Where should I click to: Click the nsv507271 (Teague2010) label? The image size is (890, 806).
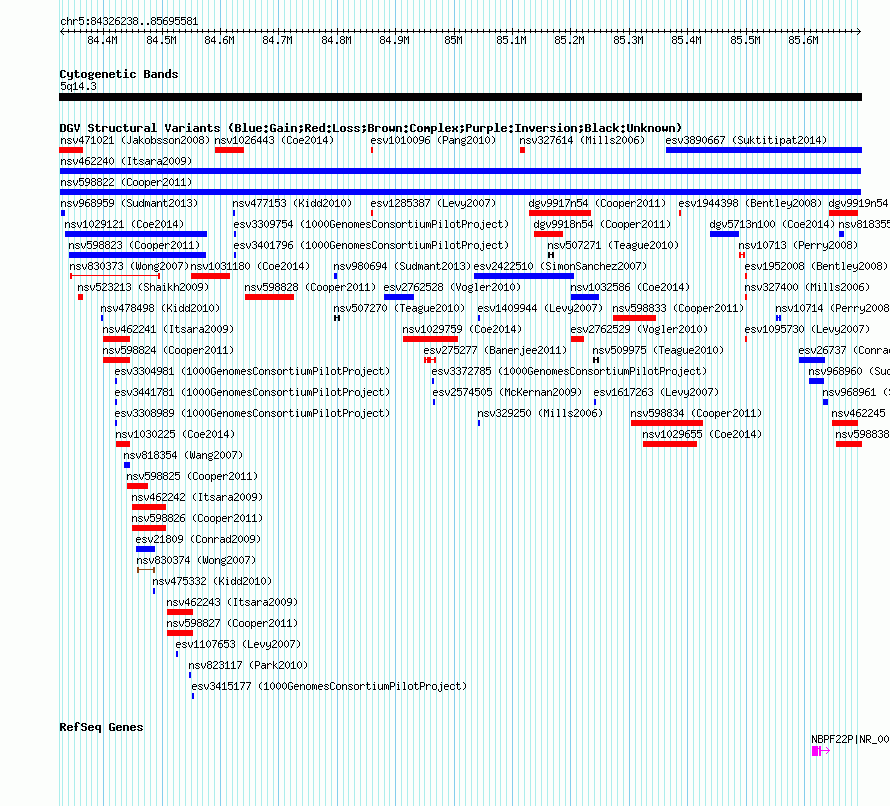pyautogui.click(x=613, y=245)
